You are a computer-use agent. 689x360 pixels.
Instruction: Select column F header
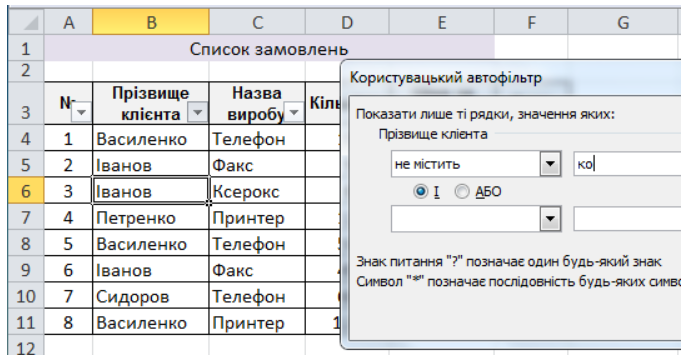point(531,23)
